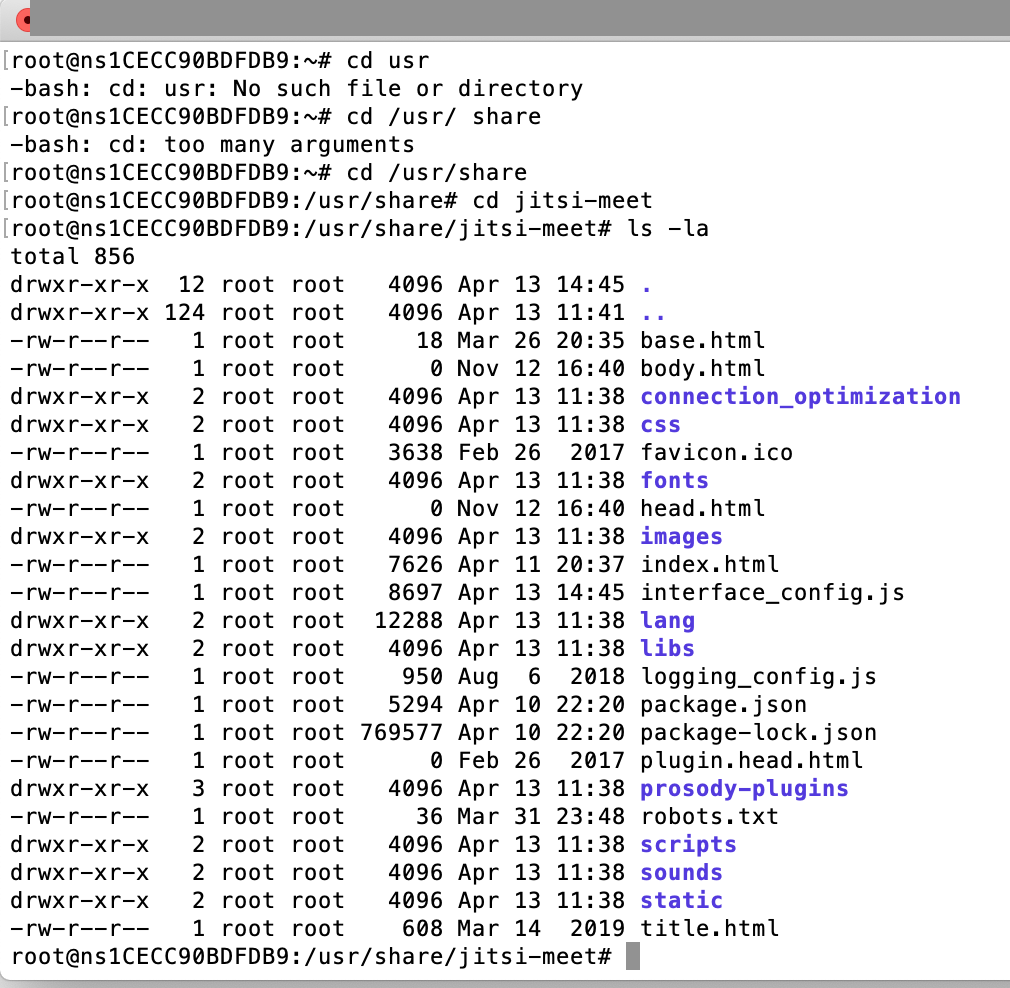Click the css directory entry
This screenshot has width=1010, height=988.
pyautogui.click(x=660, y=424)
